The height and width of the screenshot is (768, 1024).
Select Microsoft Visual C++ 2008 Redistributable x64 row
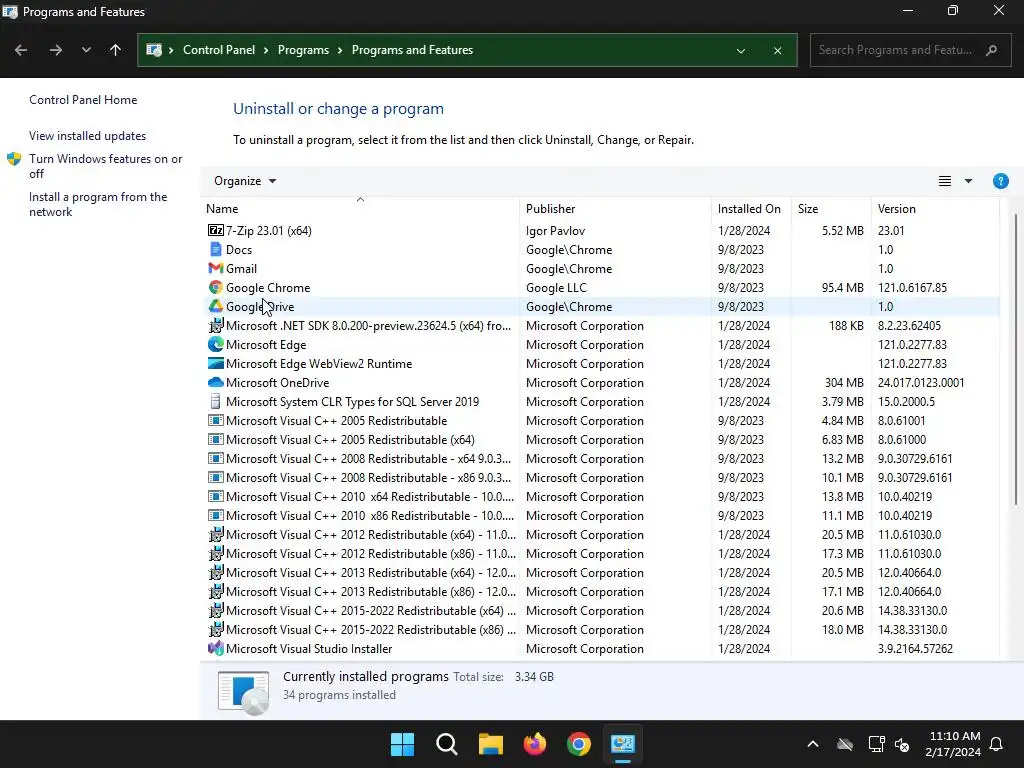click(x=601, y=458)
